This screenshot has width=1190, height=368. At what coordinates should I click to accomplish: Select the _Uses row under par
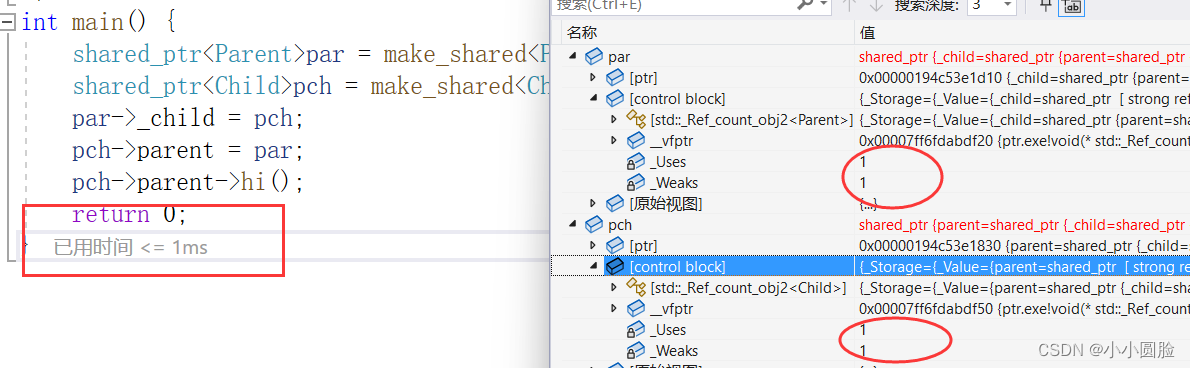click(x=668, y=162)
